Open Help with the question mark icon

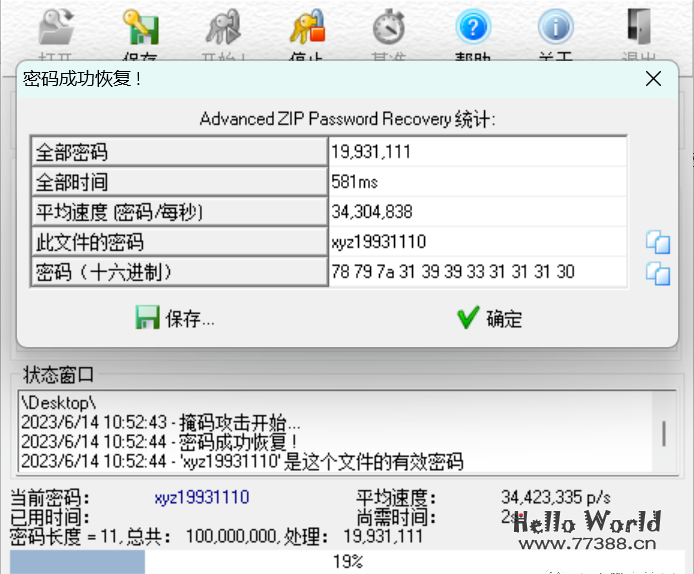473,27
